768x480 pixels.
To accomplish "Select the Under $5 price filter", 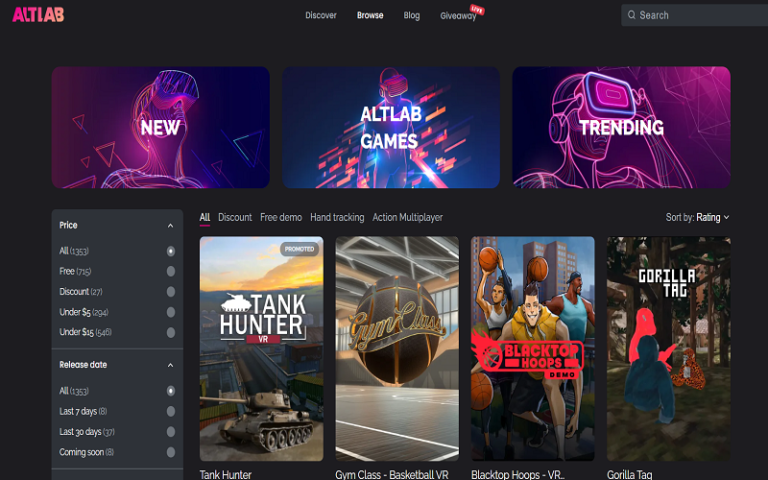I will [x=171, y=312].
